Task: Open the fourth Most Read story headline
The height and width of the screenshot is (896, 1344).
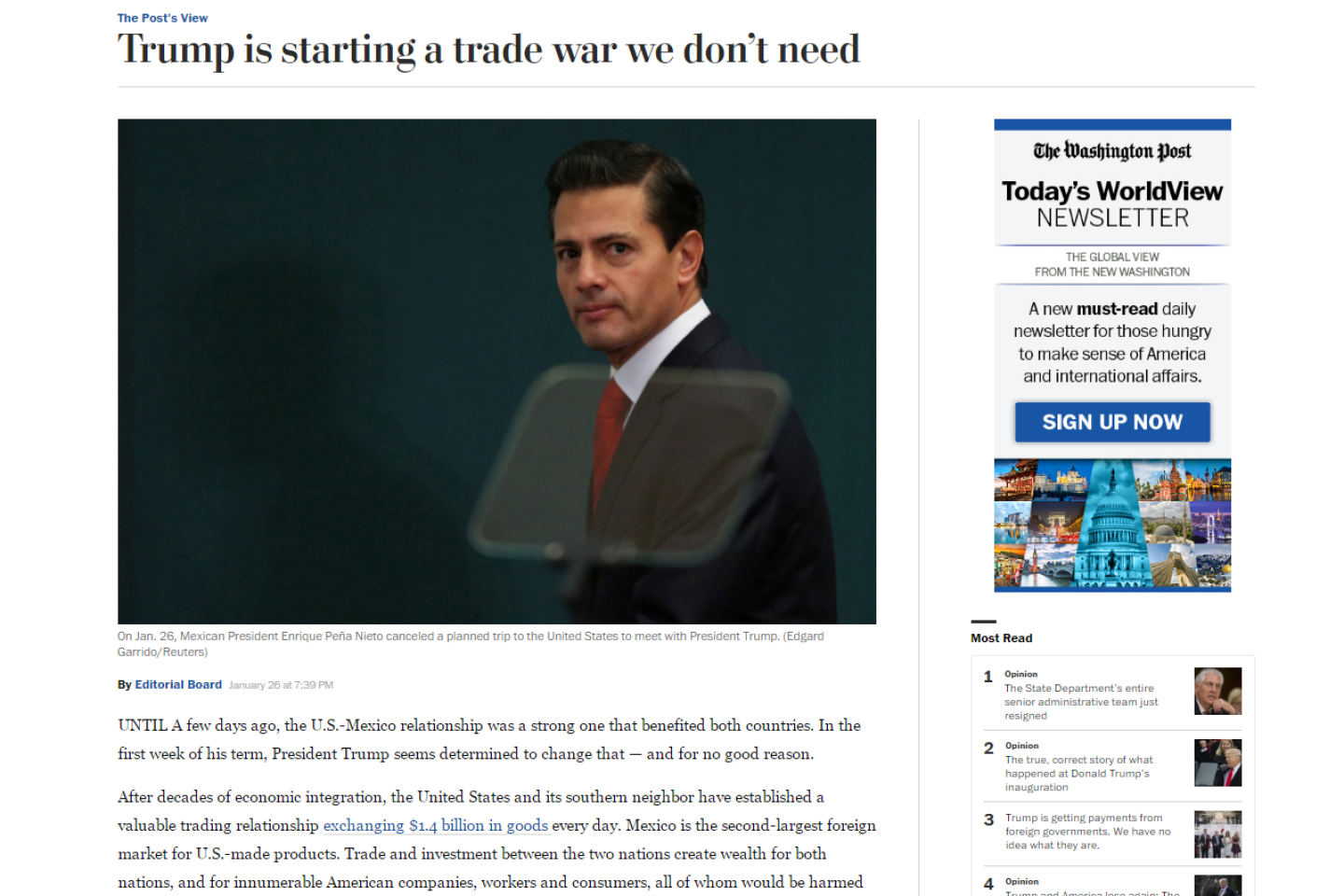Action: pos(1092,892)
